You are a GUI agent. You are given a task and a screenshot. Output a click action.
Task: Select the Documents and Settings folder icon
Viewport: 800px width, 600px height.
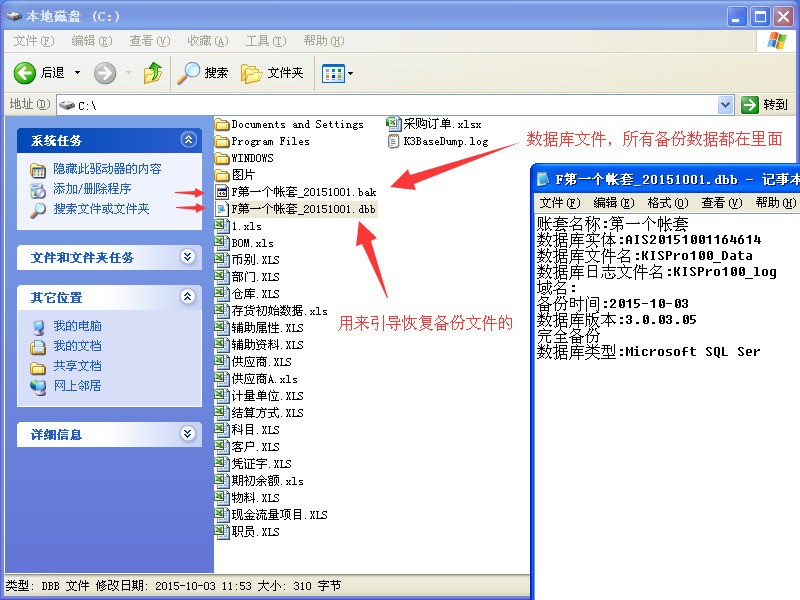tap(222, 124)
